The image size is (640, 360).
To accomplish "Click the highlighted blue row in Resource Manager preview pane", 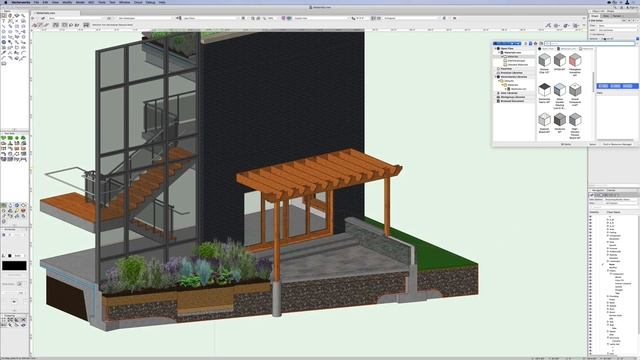I will [618, 86].
